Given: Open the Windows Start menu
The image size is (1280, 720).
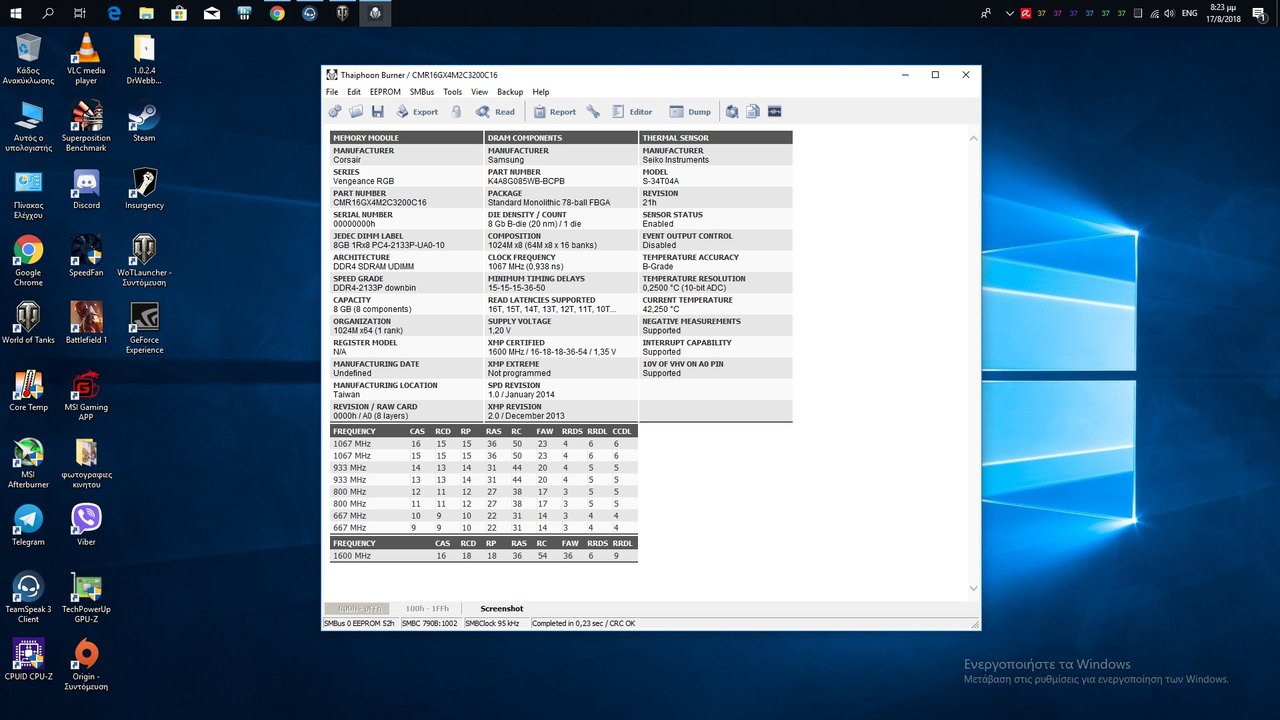Looking at the screenshot, I should tap(16, 13).
